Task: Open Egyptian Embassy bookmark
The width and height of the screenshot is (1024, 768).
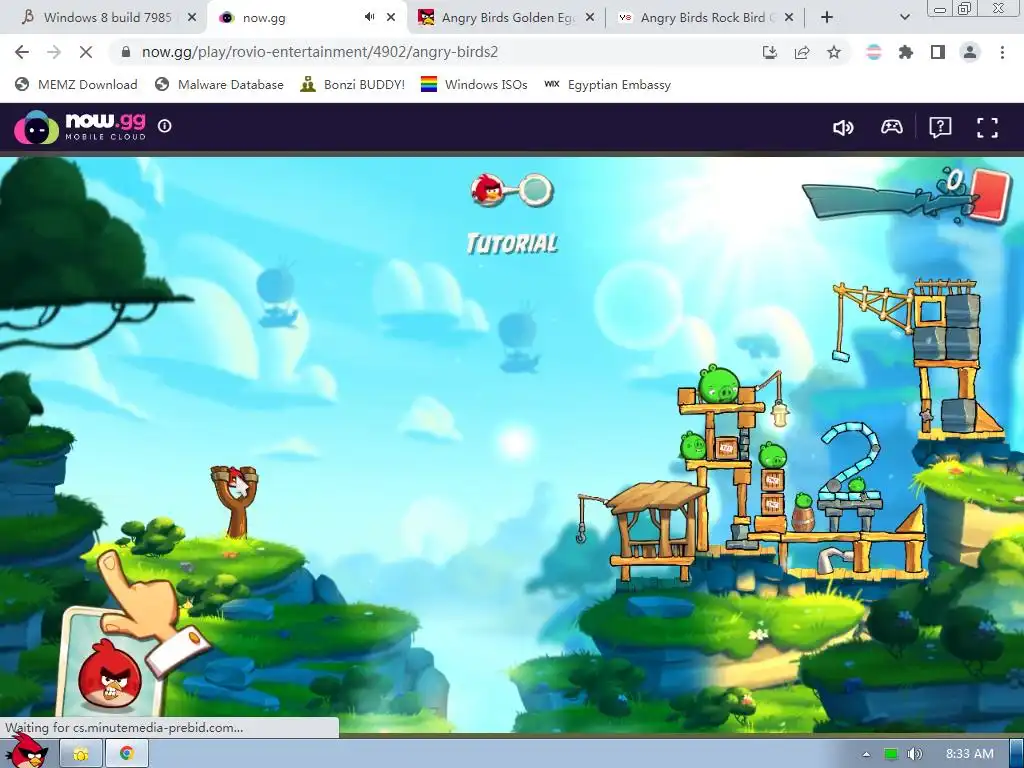Action: pyautogui.click(x=607, y=84)
